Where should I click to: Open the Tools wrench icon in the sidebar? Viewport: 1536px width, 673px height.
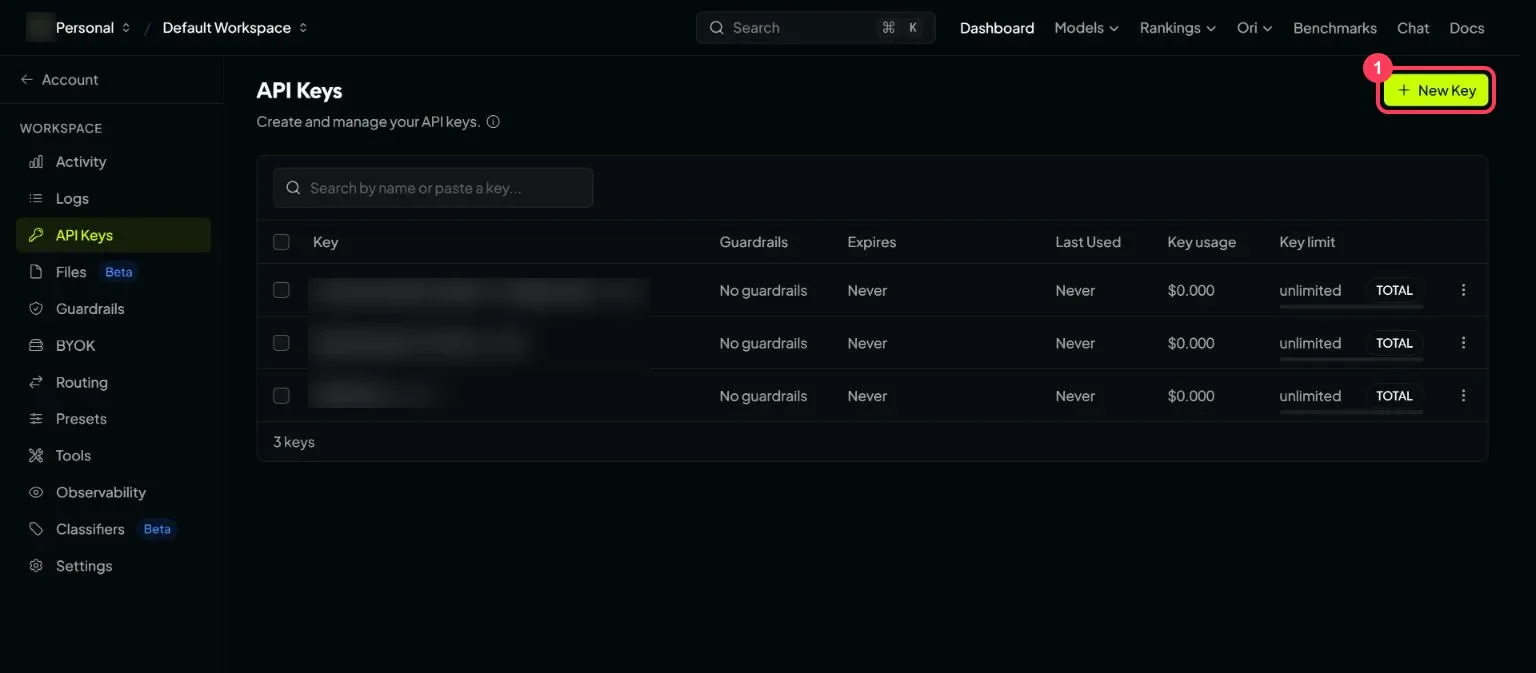(36, 456)
